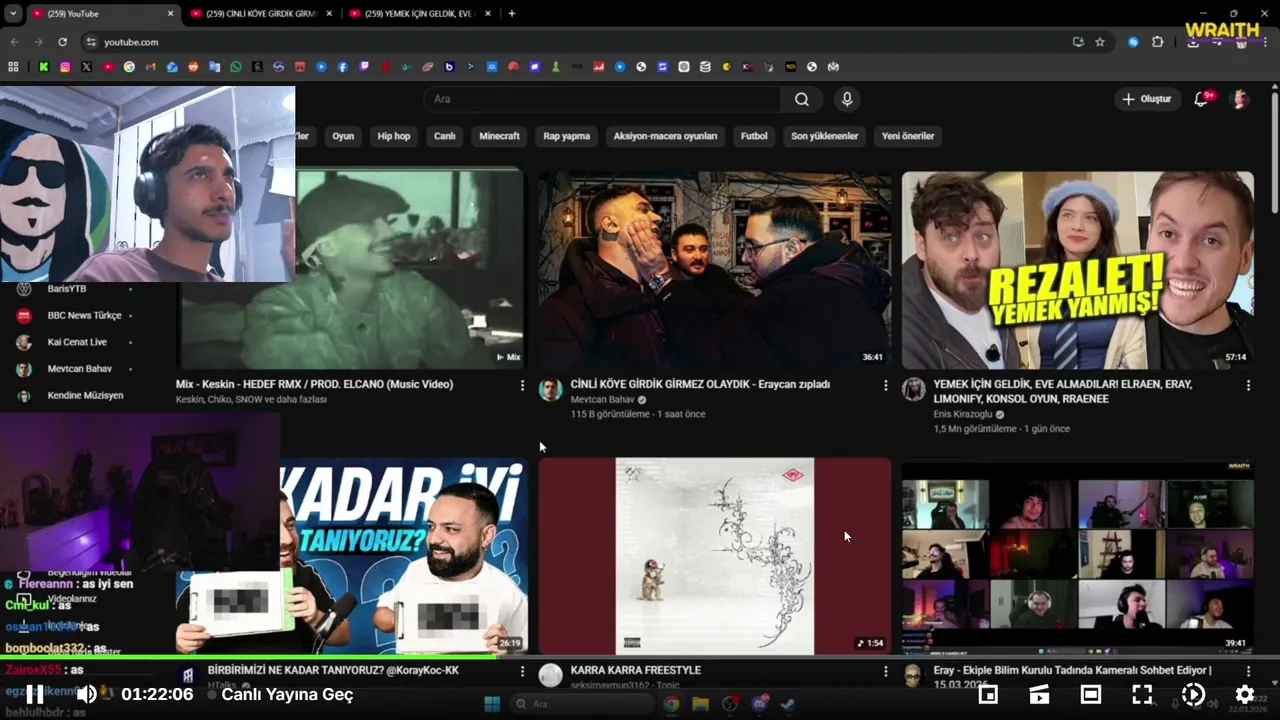Screen dimensions: 1280x720
Task: Open the REZALET YEMEK YANMIŞ thumbnail
Action: click(1078, 270)
